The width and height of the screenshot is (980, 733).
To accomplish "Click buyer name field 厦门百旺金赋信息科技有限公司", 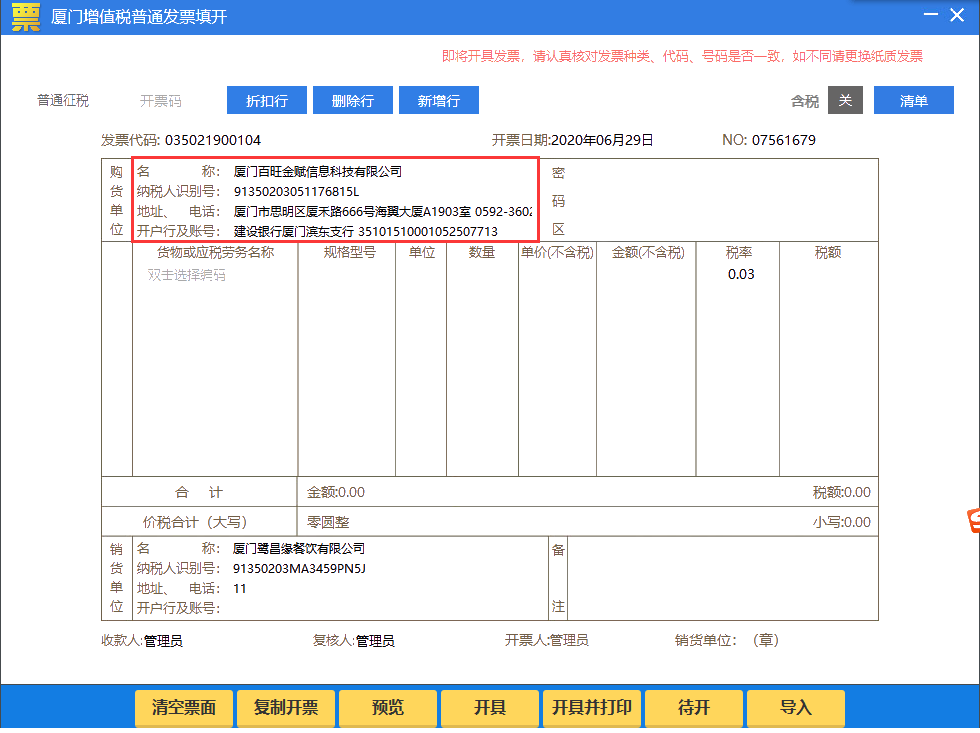I will coord(318,171).
